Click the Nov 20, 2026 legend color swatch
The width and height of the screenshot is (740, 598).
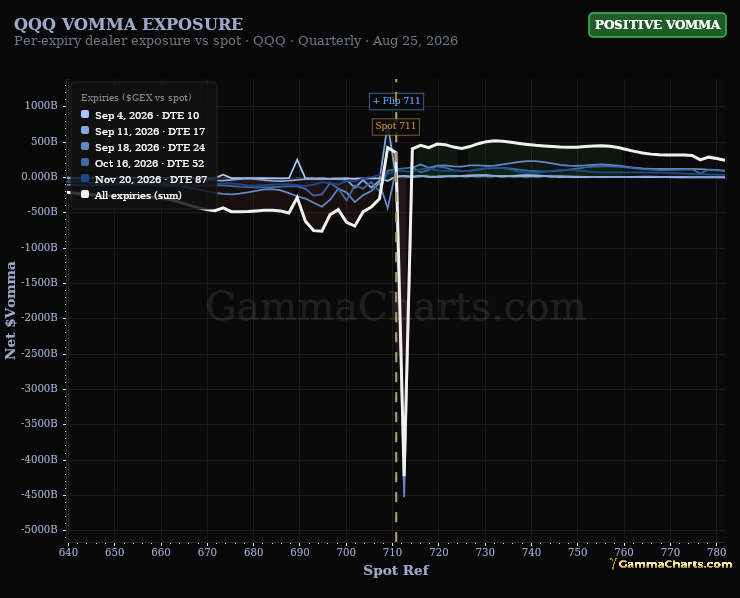(x=85, y=178)
